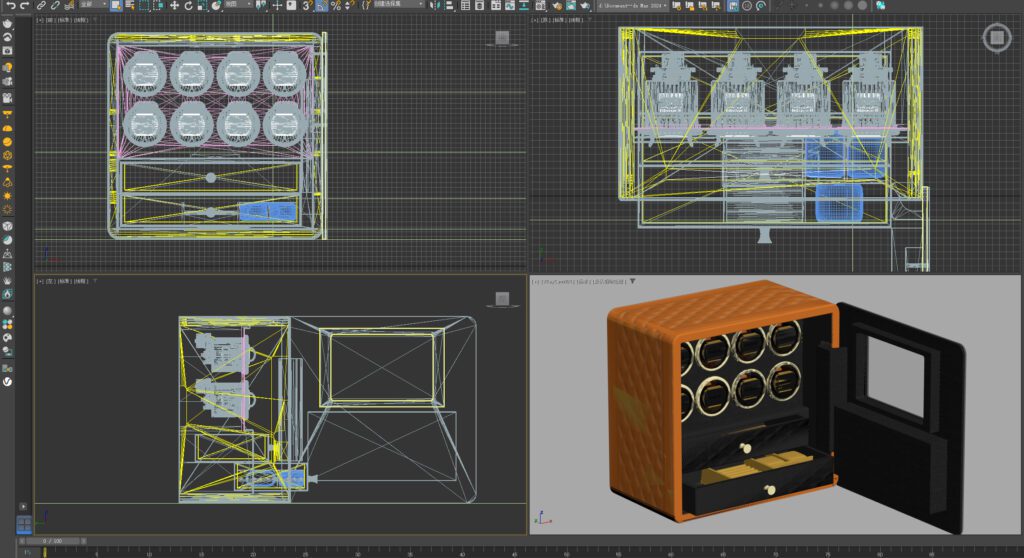This screenshot has width=1024, height=558.
Task: Select the Select and Move tool
Action: (x=174, y=6)
